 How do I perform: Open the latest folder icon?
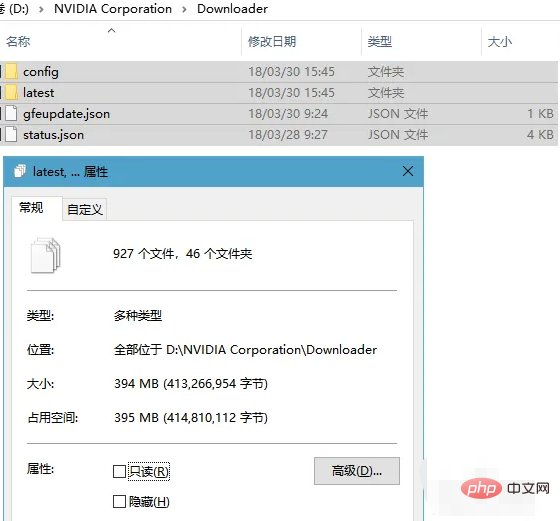[12, 93]
